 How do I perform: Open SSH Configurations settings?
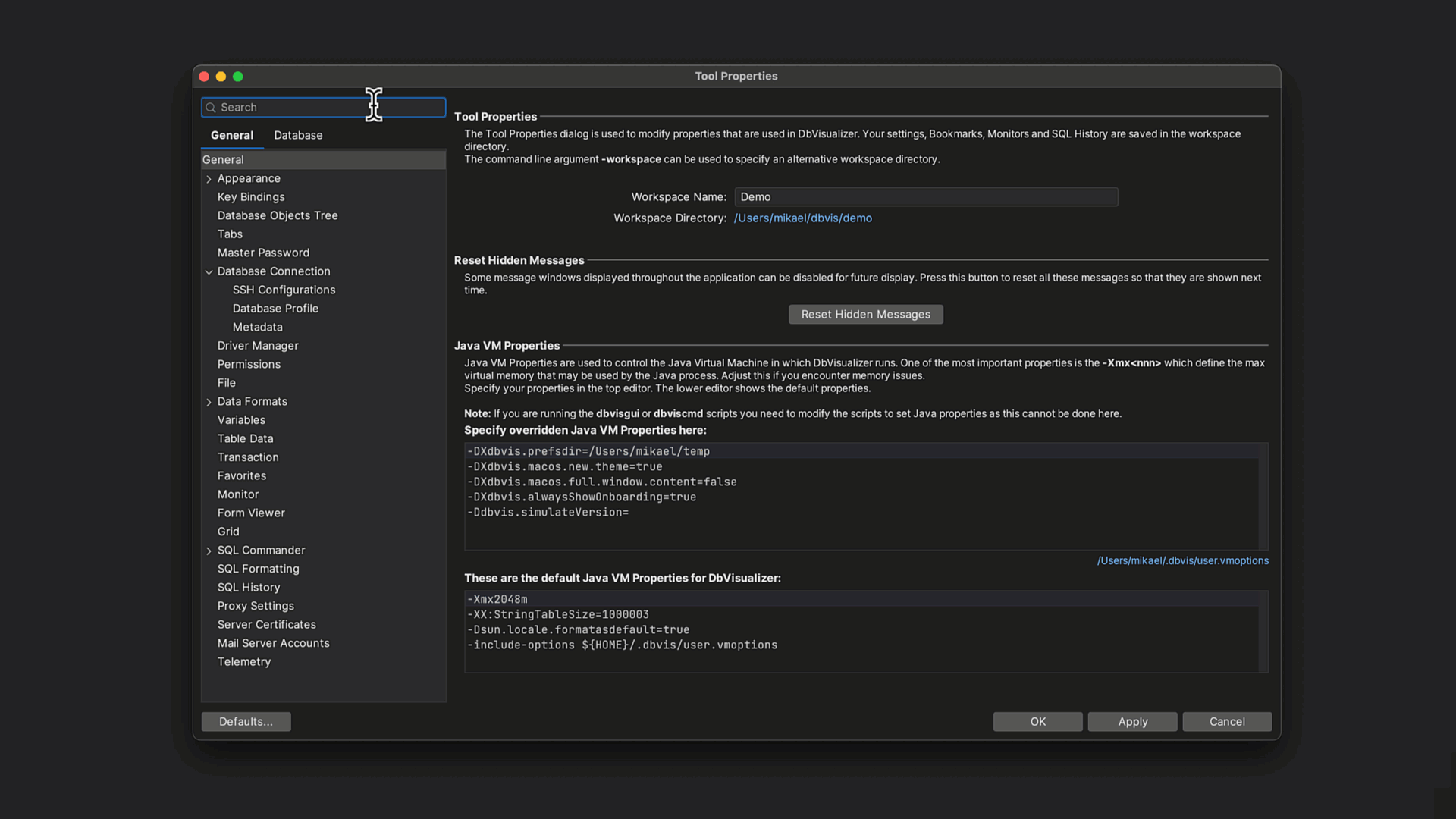(x=284, y=290)
